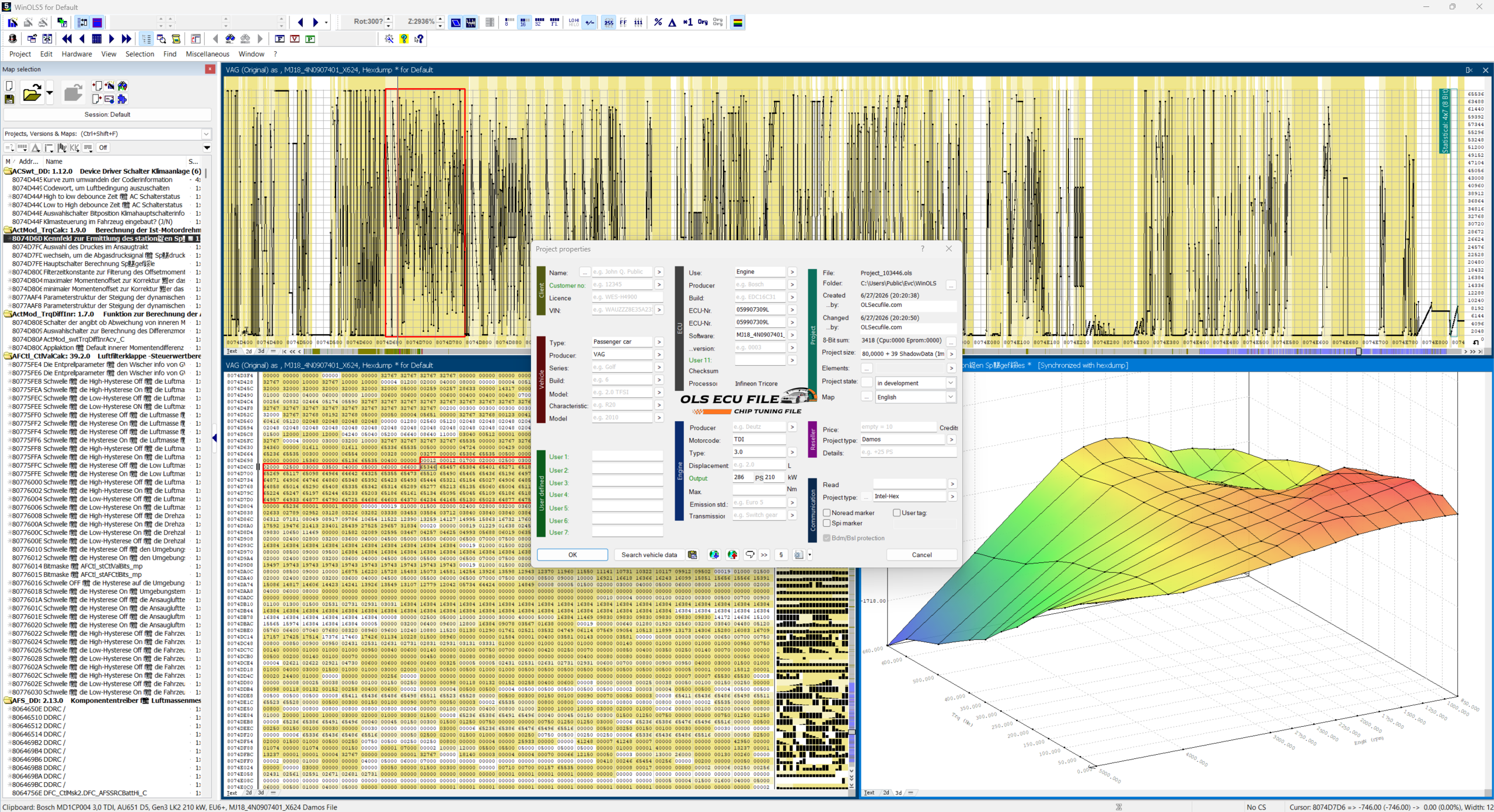1494x812 pixels.
Task: Click into the Motorcode field containing TDI
Action: 759,439
